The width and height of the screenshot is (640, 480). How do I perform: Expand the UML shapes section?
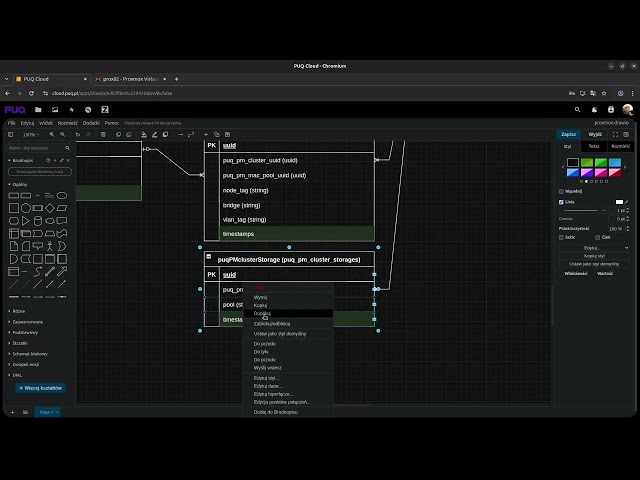point(17,375)
